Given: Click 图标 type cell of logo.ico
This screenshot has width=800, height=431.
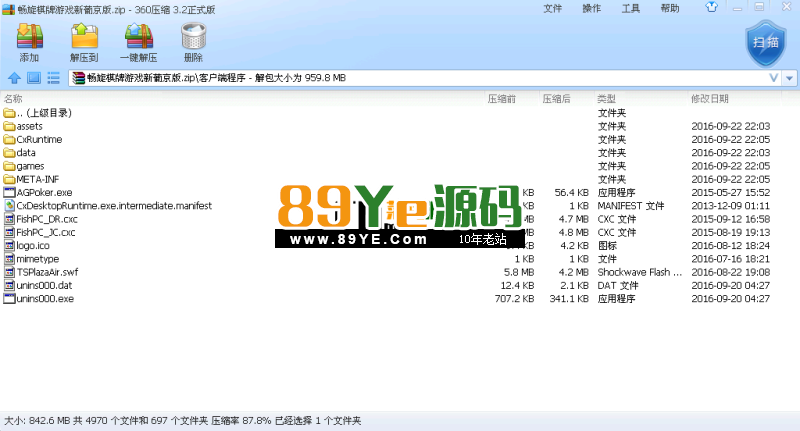Looking at the screenshot, I should (607, 245).
